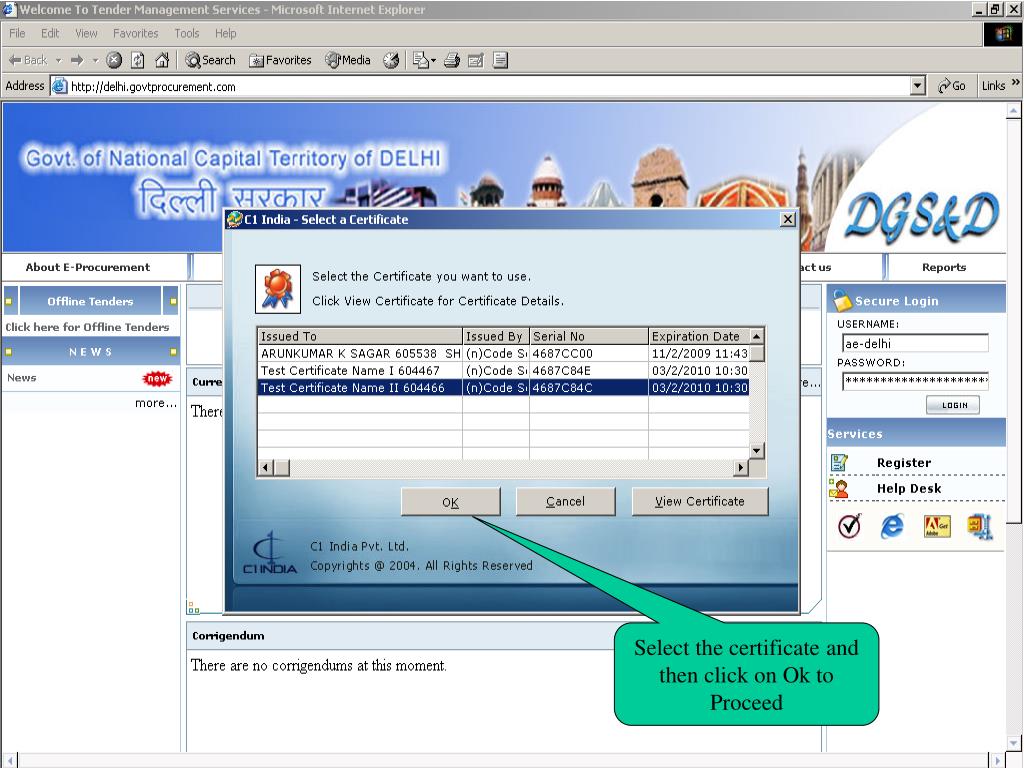
Task: Expand the Links toolbar chevron
Action: point(1015,83)
